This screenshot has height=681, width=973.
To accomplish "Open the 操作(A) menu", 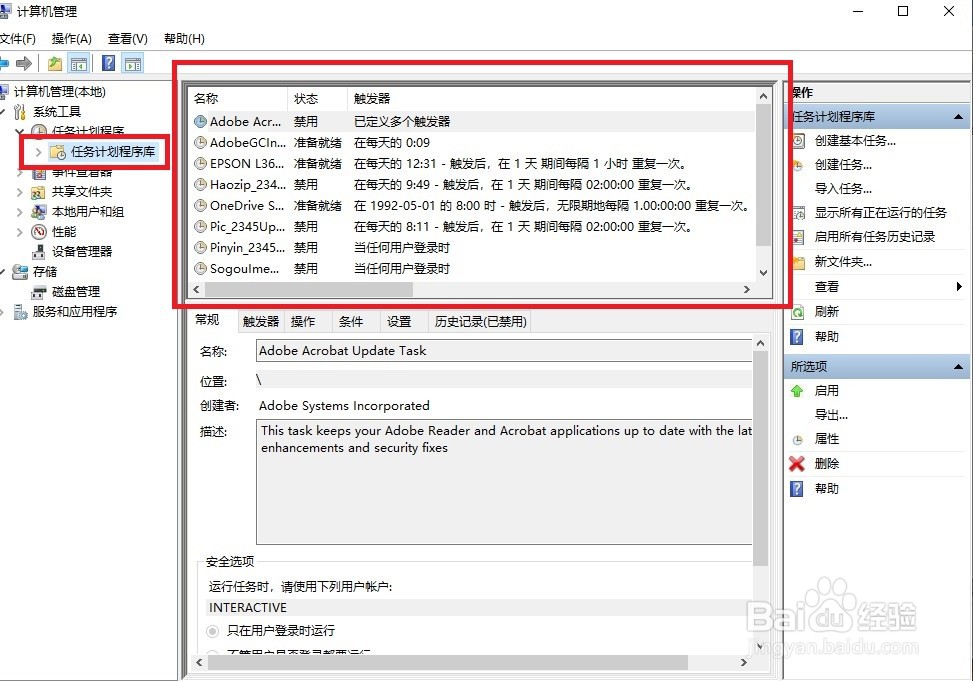I will click(71, 38).
